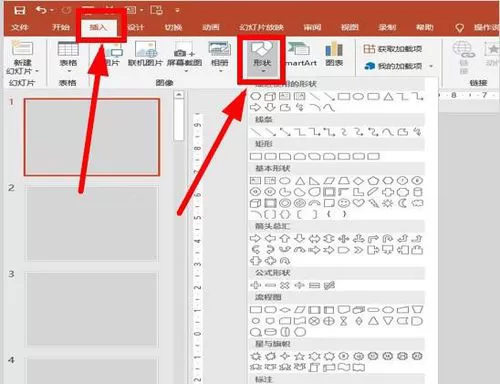Toggle the 形状 shapes gallery button
This screenshot has height=384, width=500.
point(262,58)
